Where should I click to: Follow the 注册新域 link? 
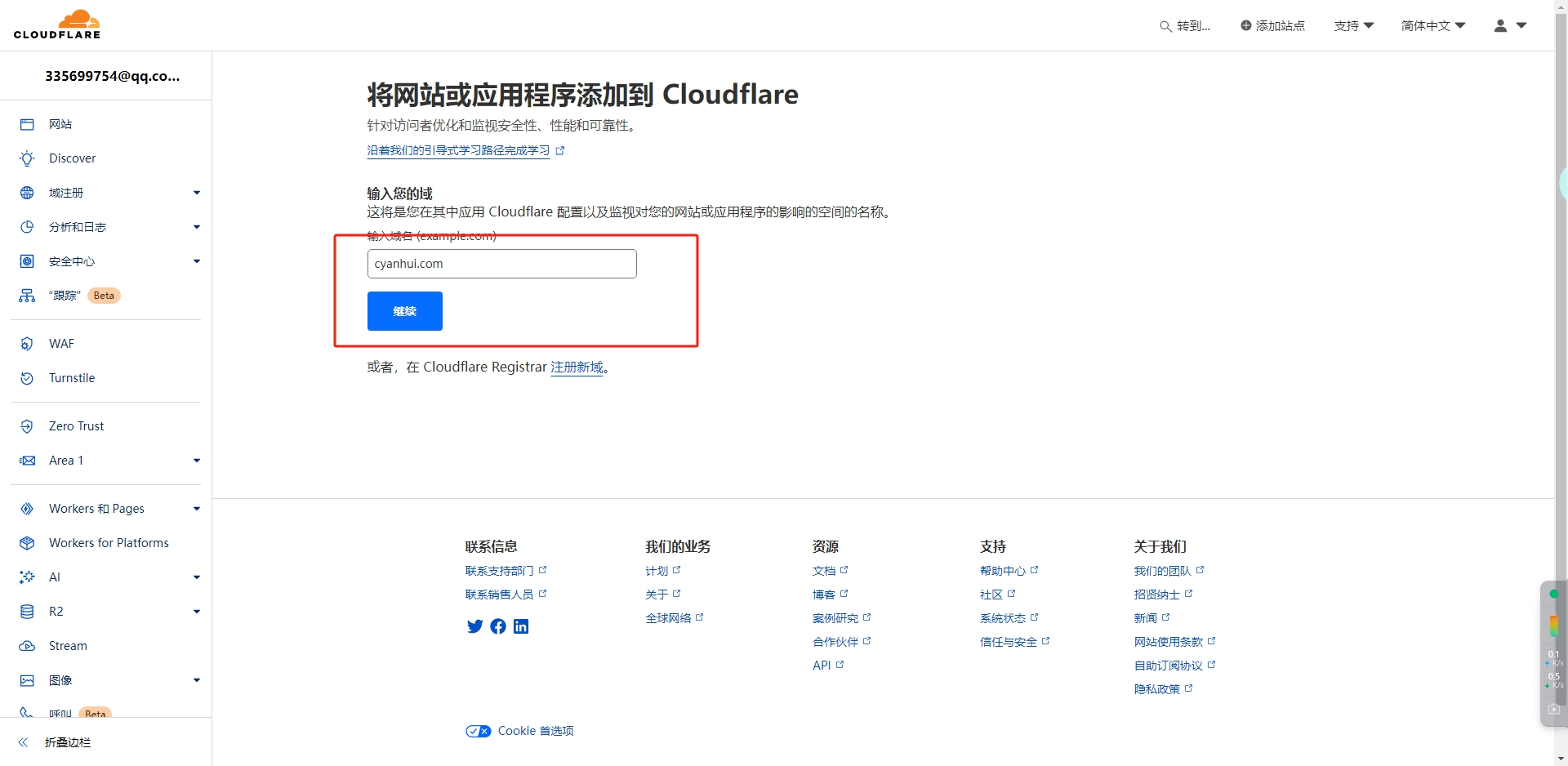pos(577,367)
